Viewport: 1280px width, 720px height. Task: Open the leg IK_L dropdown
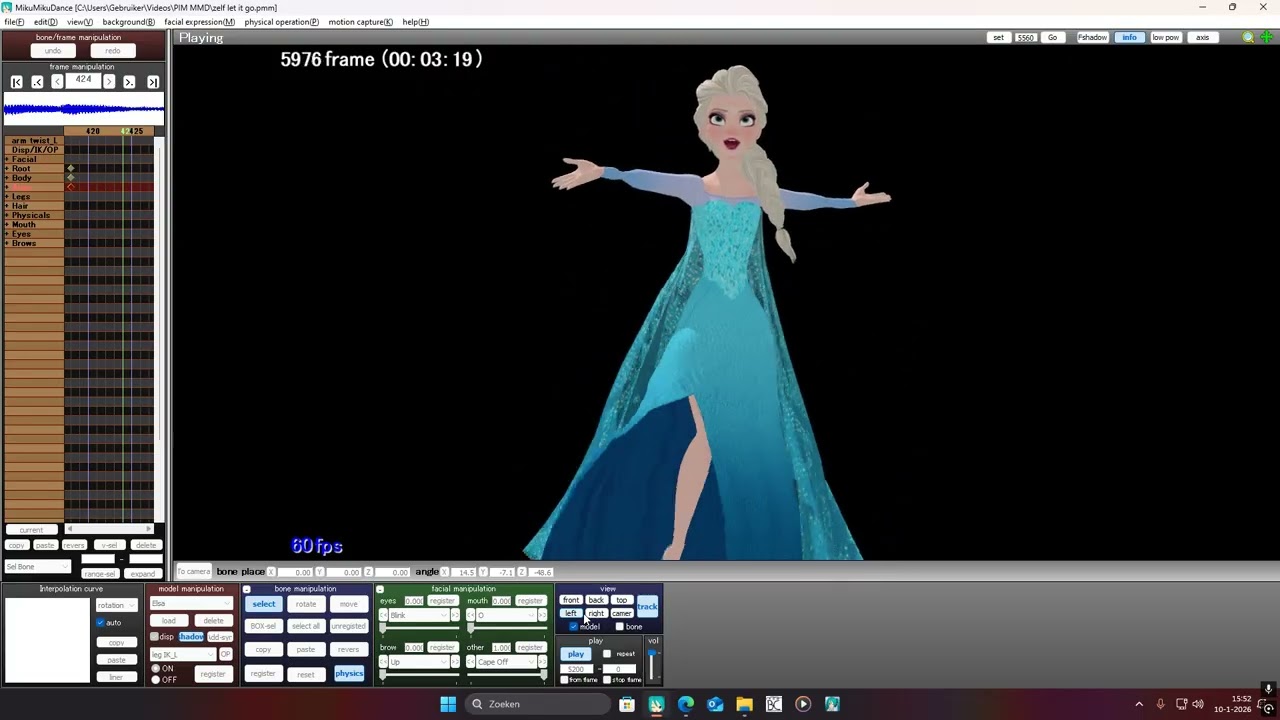click(x=183, y=654)
